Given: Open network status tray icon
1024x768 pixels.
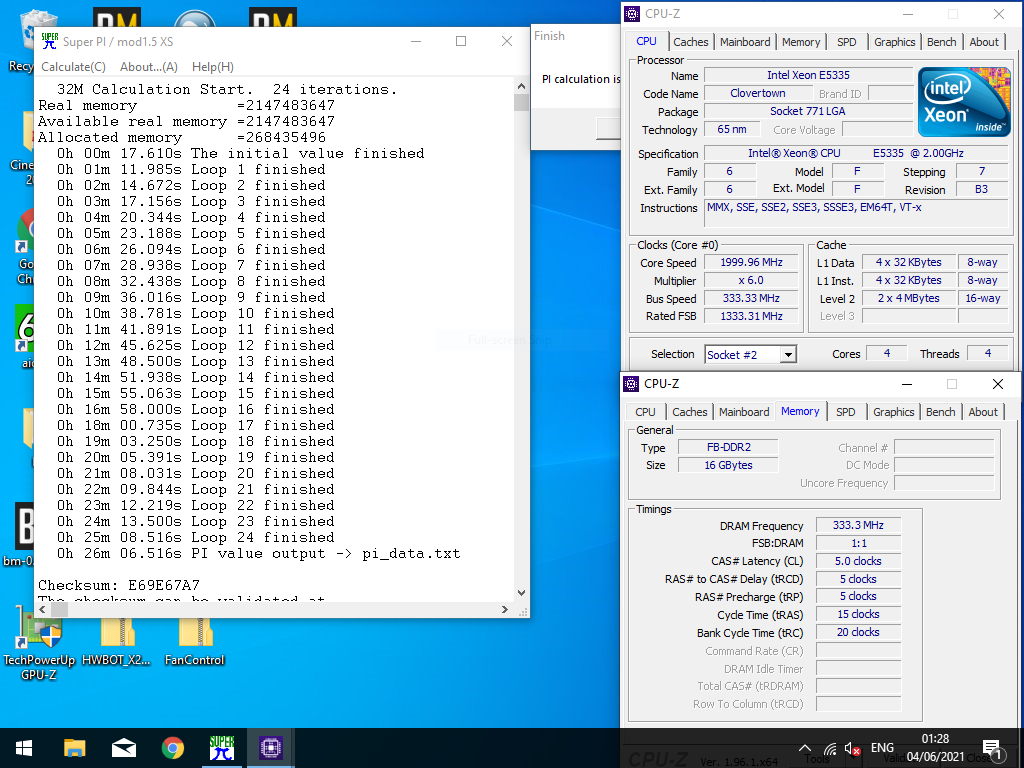Looking at the screenshot, I should click(x=830, y=748).
